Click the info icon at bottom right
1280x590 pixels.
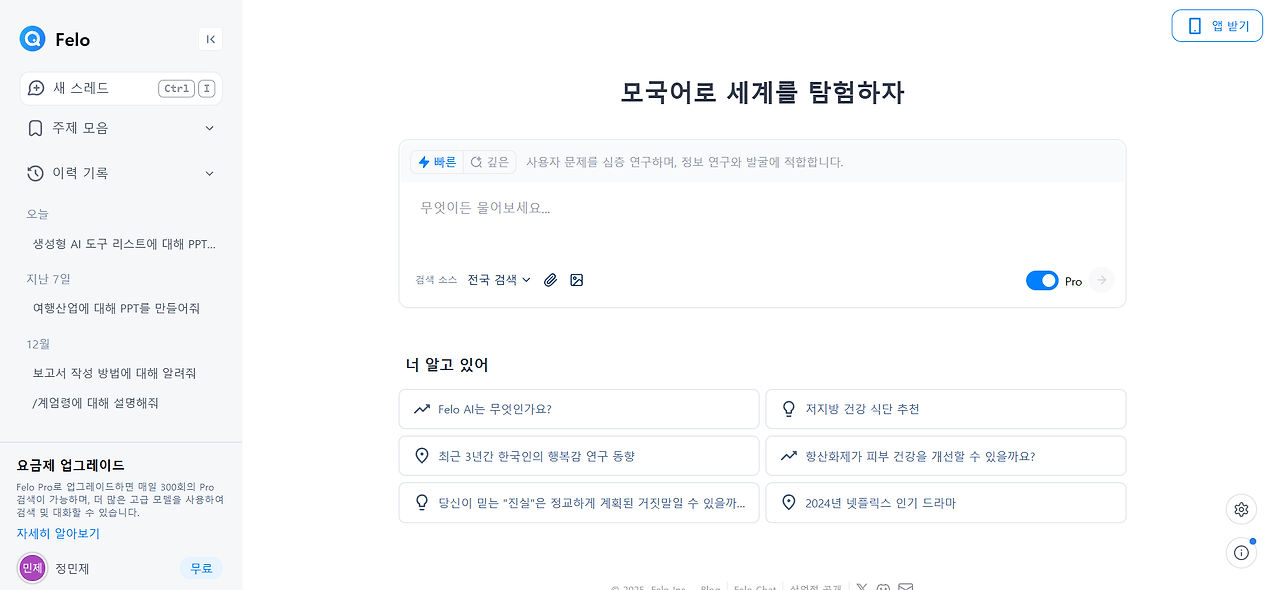[x=1241, y=552]
